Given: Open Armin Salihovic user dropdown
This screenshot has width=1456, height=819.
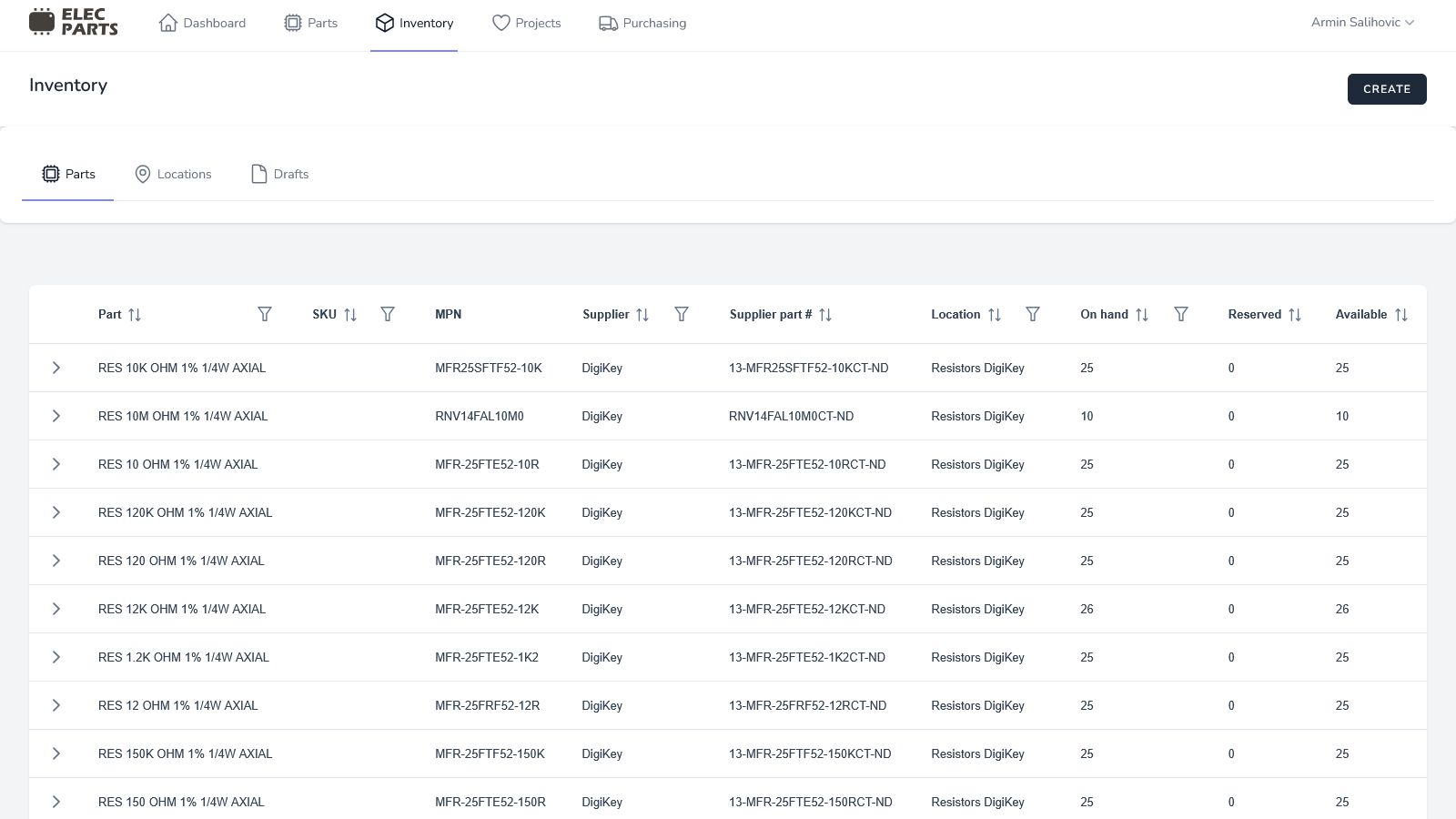Looking at the screenshot, I should click(x=1362, y=23).
